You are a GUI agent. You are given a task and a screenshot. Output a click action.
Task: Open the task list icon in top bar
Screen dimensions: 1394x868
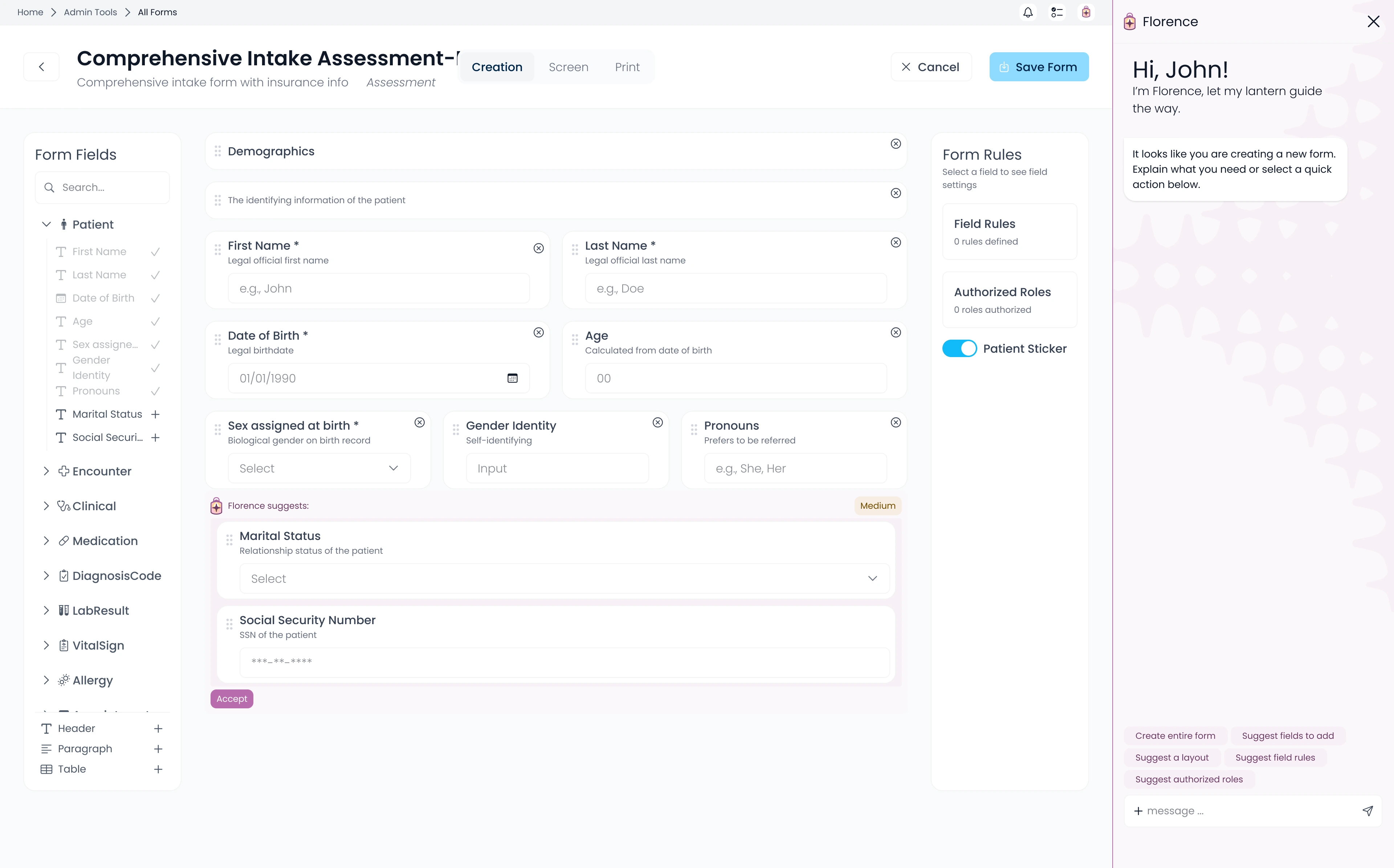click(x=1056, y=12)
